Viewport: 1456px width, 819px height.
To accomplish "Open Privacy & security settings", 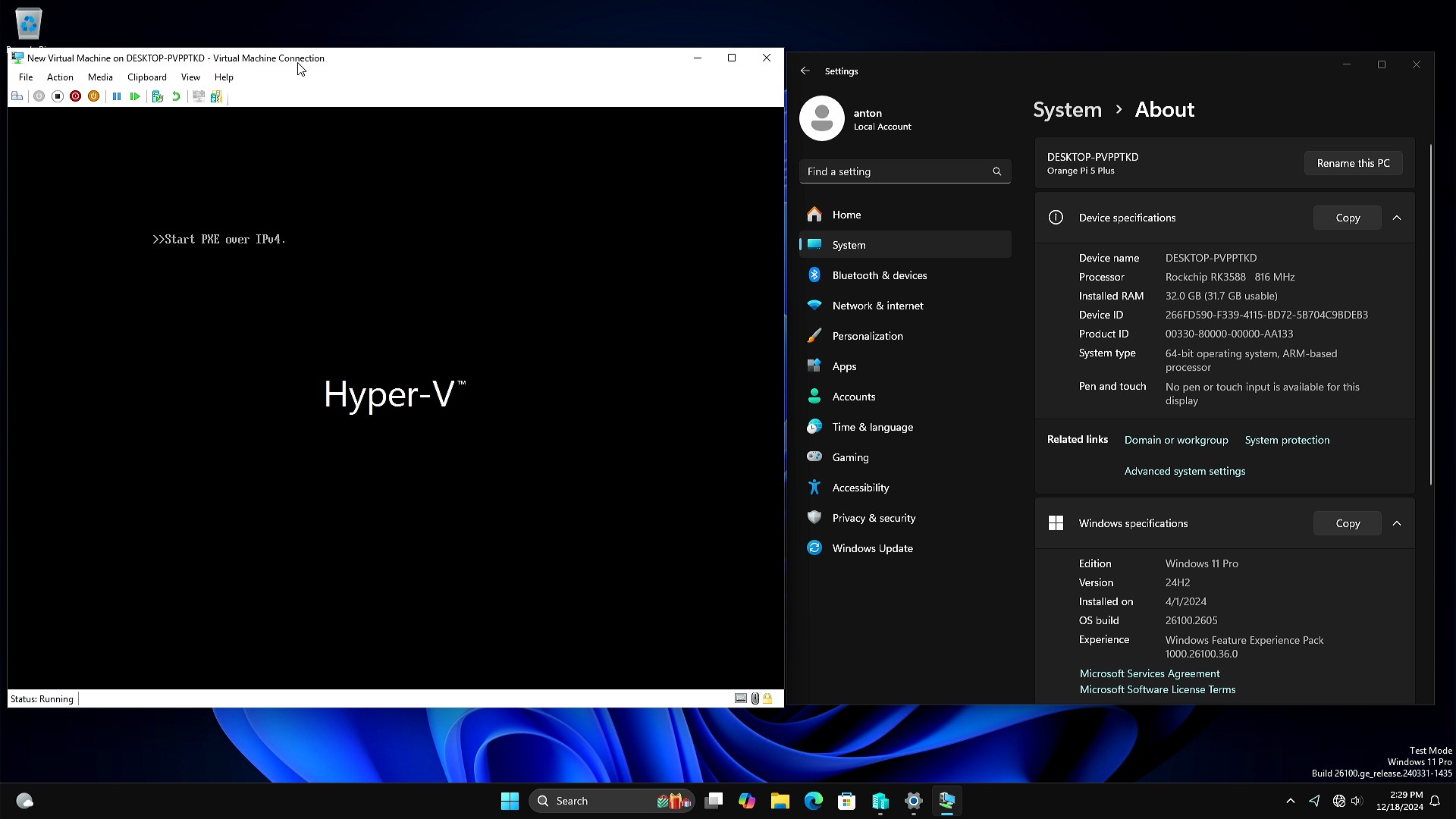I will click(905, 518).
